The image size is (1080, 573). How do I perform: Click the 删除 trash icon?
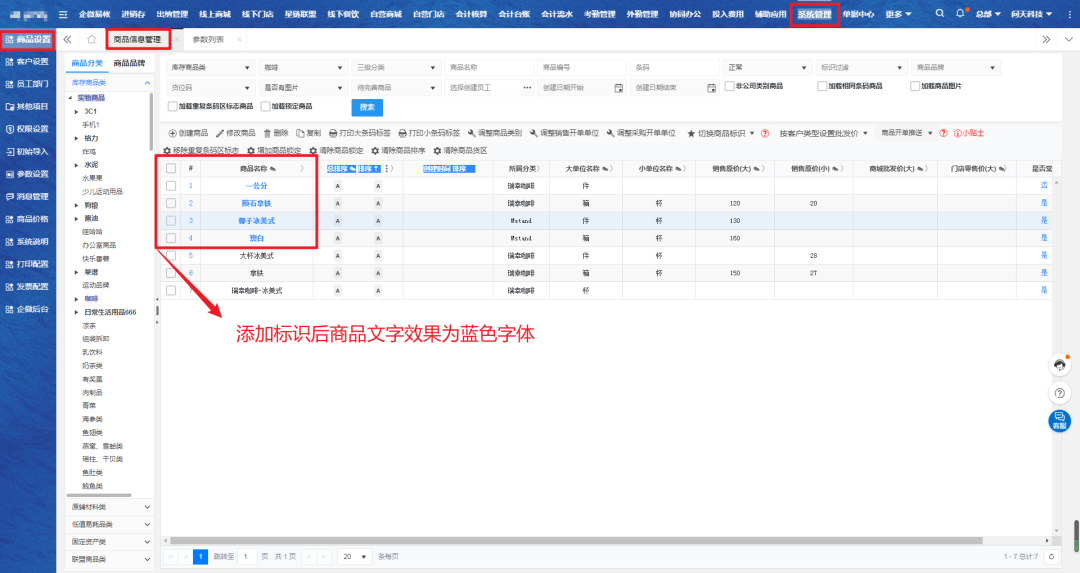point(267,133)
